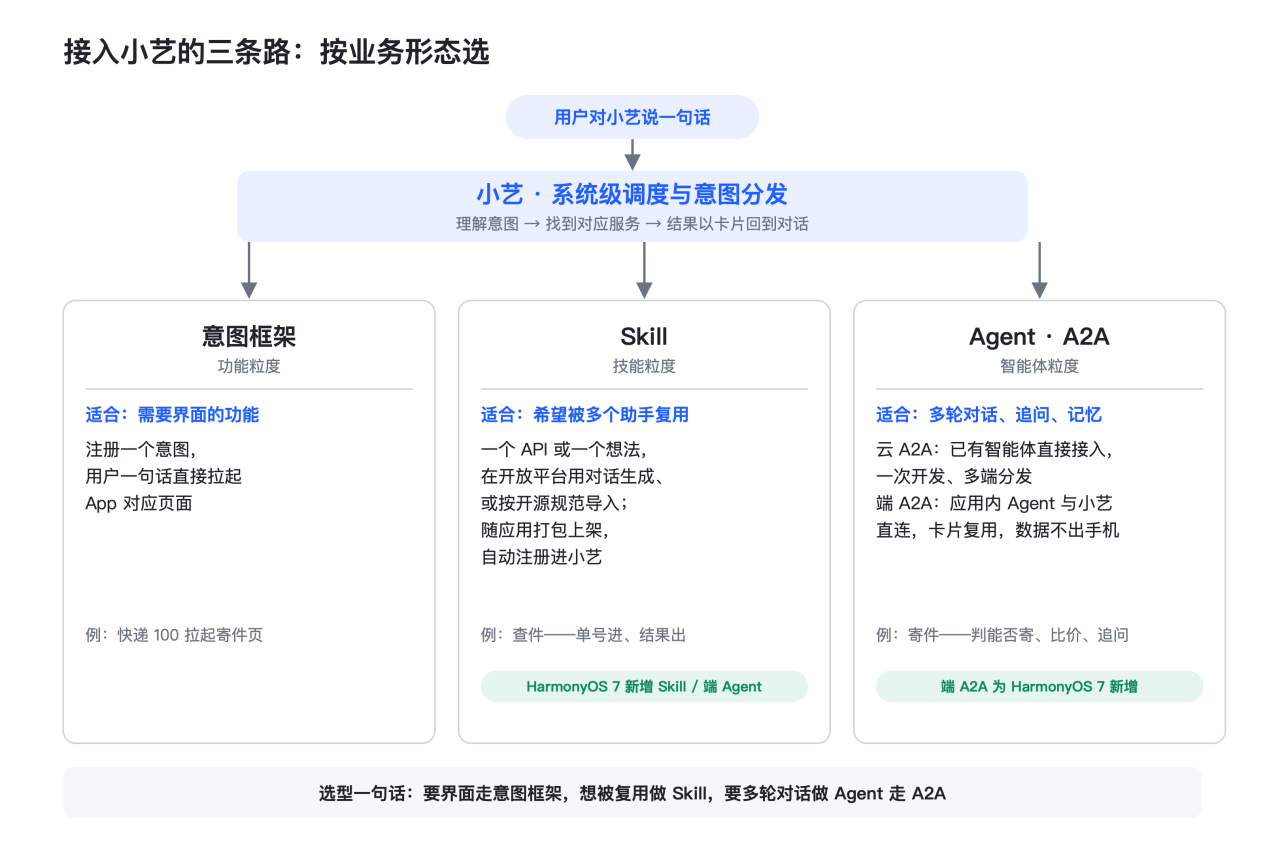Image resolution: width=1265 pixels, height=854 pixels.
Task: Click 适合：多轮对话、追问、记忆
Action: tap(988, 414)
